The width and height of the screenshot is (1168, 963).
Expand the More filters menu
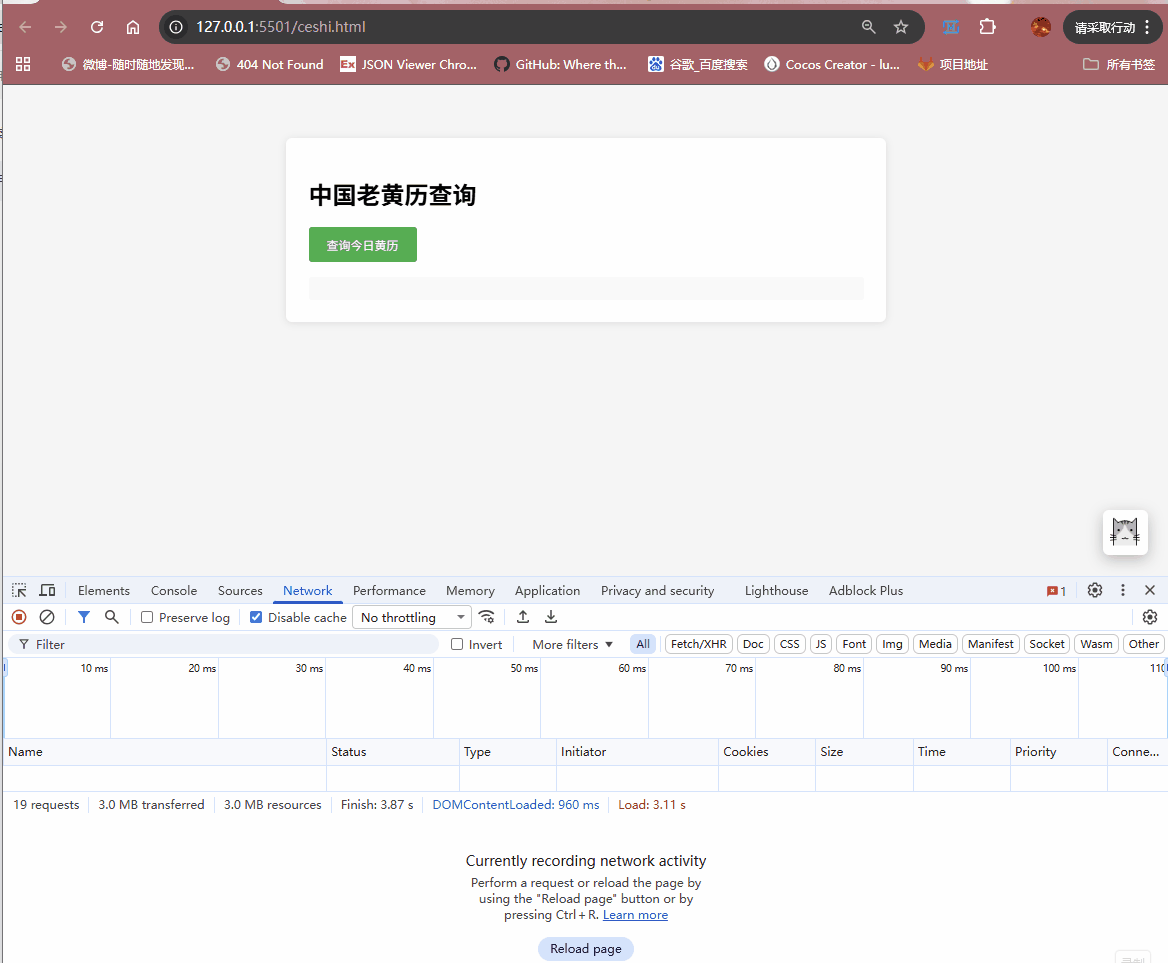[569, 643]
